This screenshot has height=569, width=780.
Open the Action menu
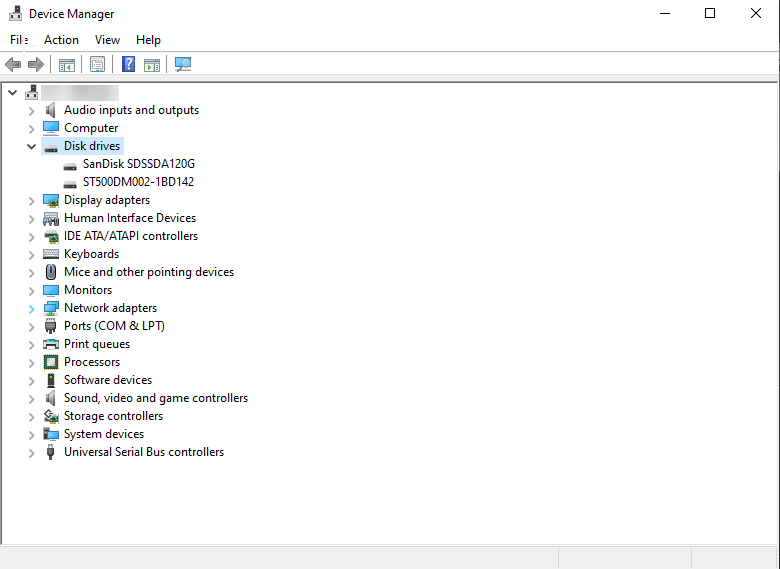coord(61,40)
